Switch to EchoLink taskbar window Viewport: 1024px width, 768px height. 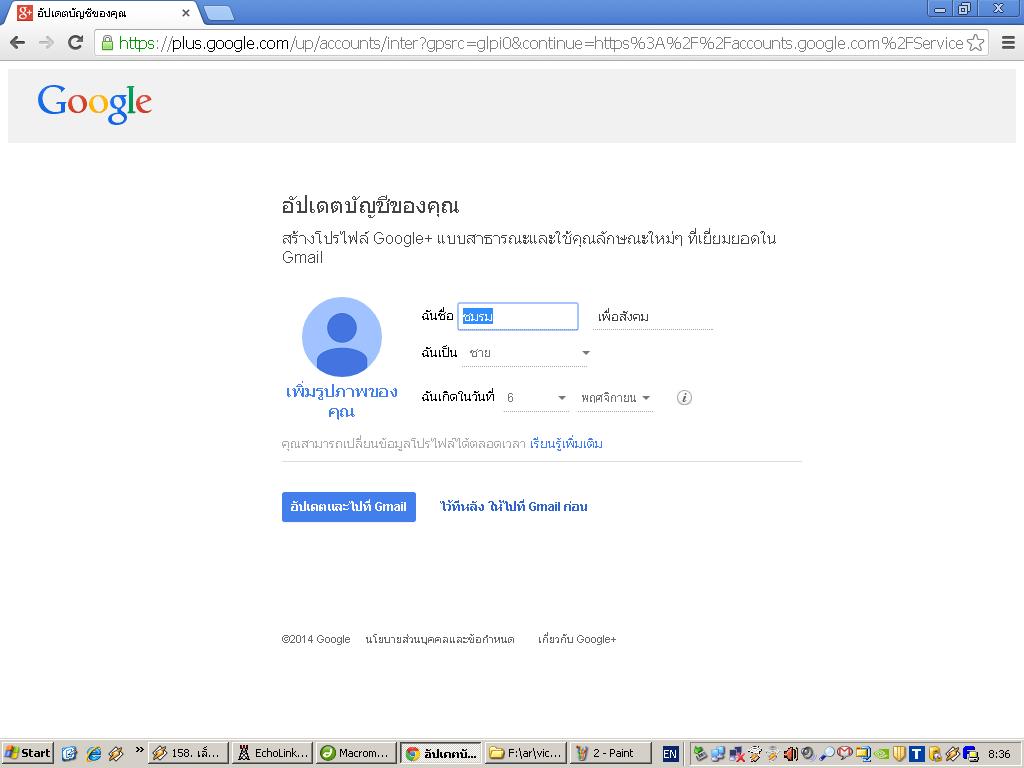tap(272, 753)
